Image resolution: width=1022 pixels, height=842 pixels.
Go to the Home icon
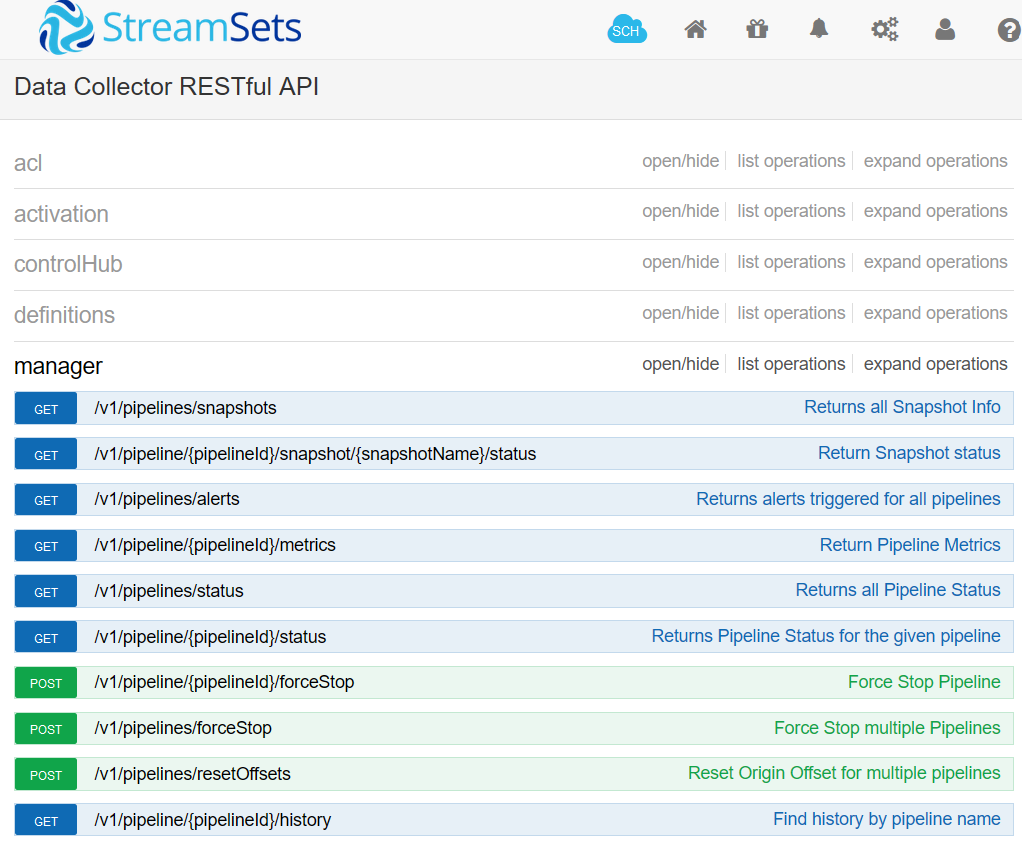coord(695,29)
